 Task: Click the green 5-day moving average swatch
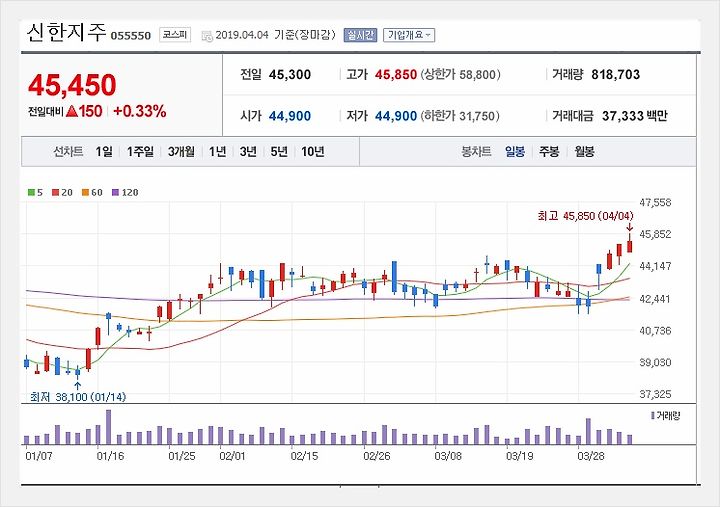pyautogui.click(x=31, y=192)
